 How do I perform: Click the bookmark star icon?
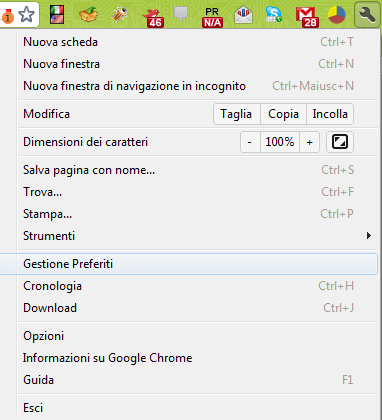click(x=27, y=14)
